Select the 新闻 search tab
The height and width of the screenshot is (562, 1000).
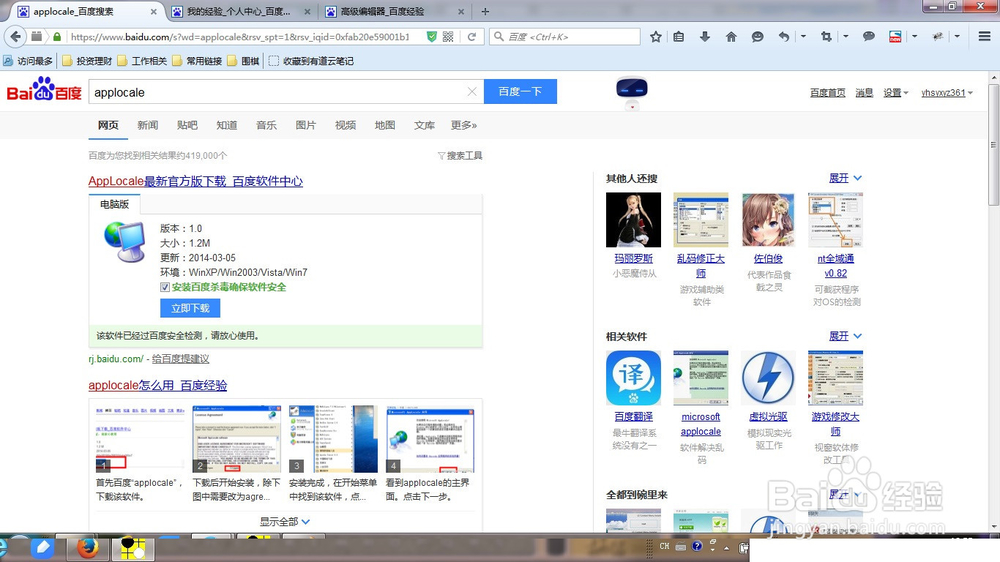click(147, 125)
